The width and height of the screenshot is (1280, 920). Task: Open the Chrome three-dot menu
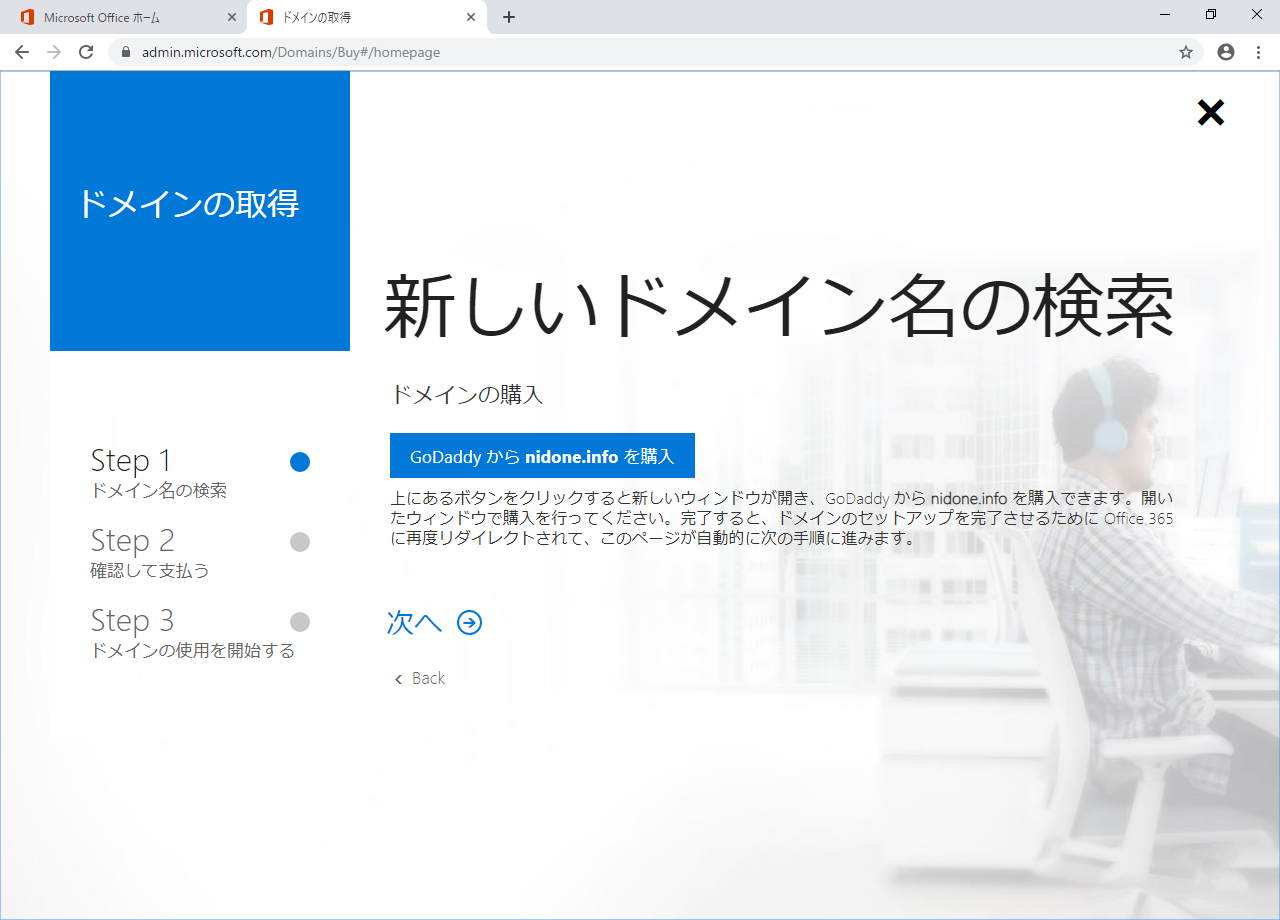[1258, 52]
